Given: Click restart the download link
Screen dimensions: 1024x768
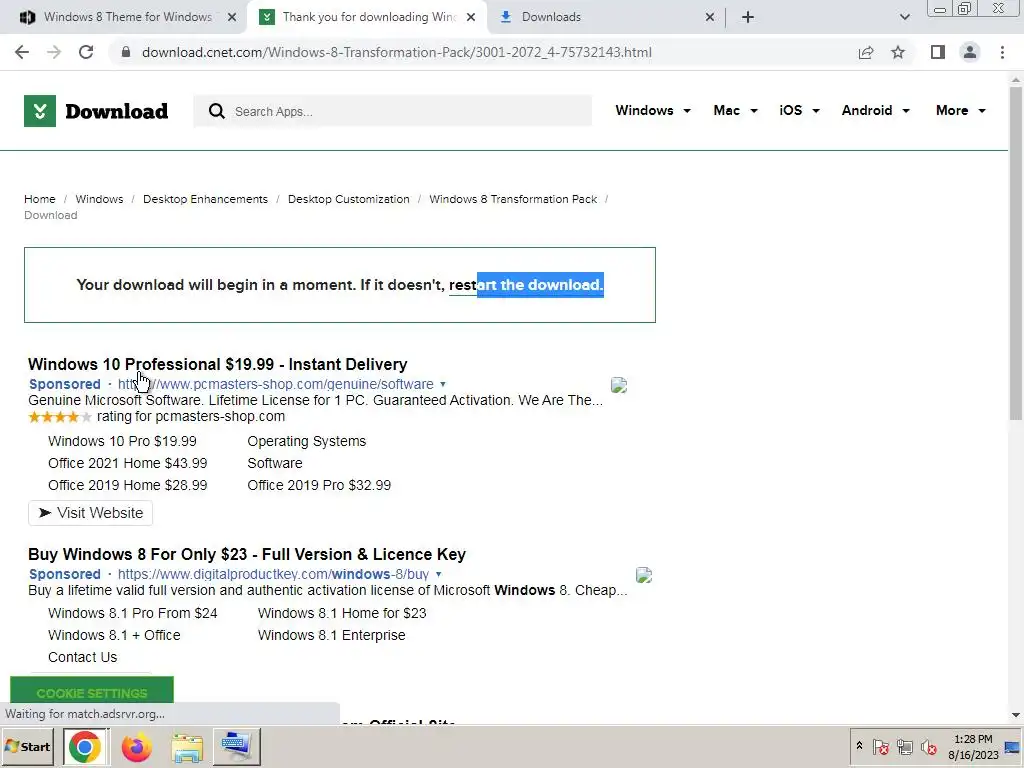Looking at the screenshot, I should (x=526, y=285).
